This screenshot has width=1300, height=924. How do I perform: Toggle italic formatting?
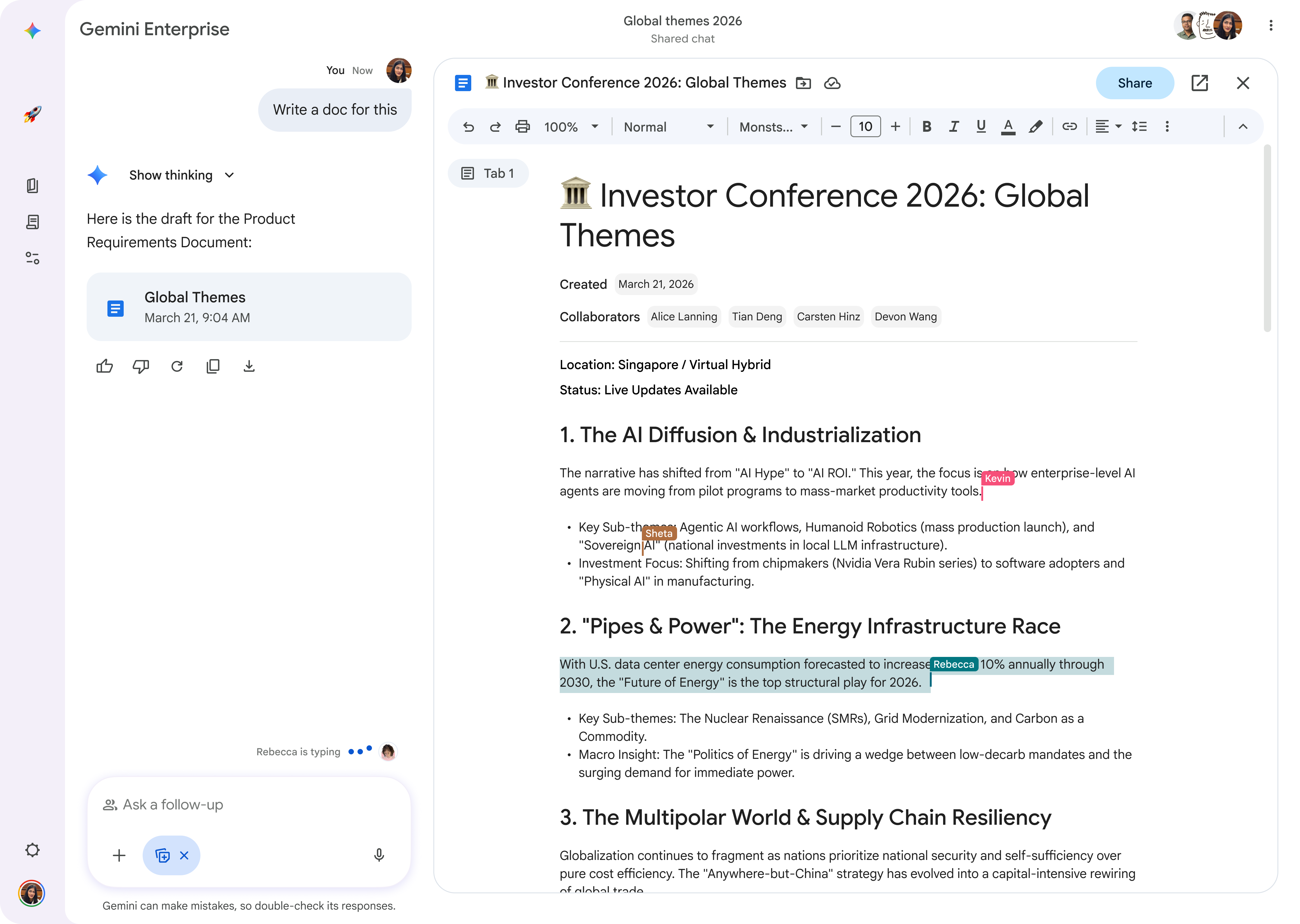(954, 126)
